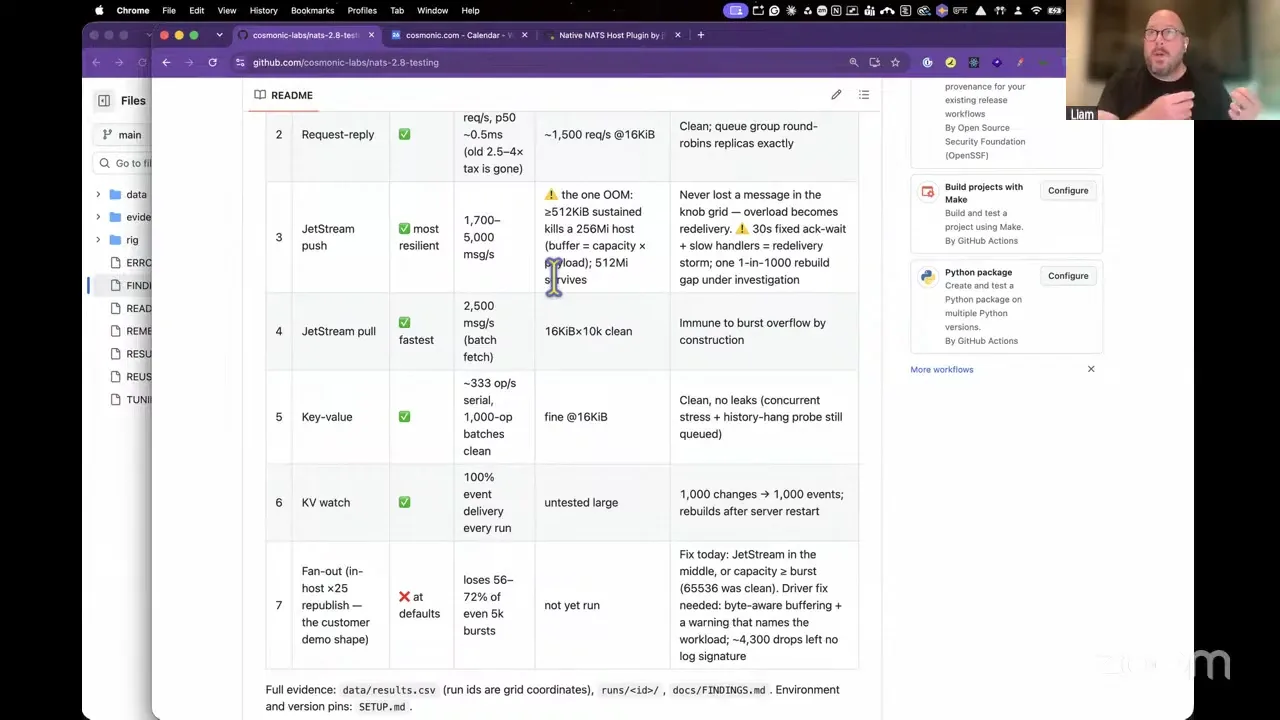This screenshot has height=720, width=1280.
Task: Open the History menu
Action: pos(263,10)
